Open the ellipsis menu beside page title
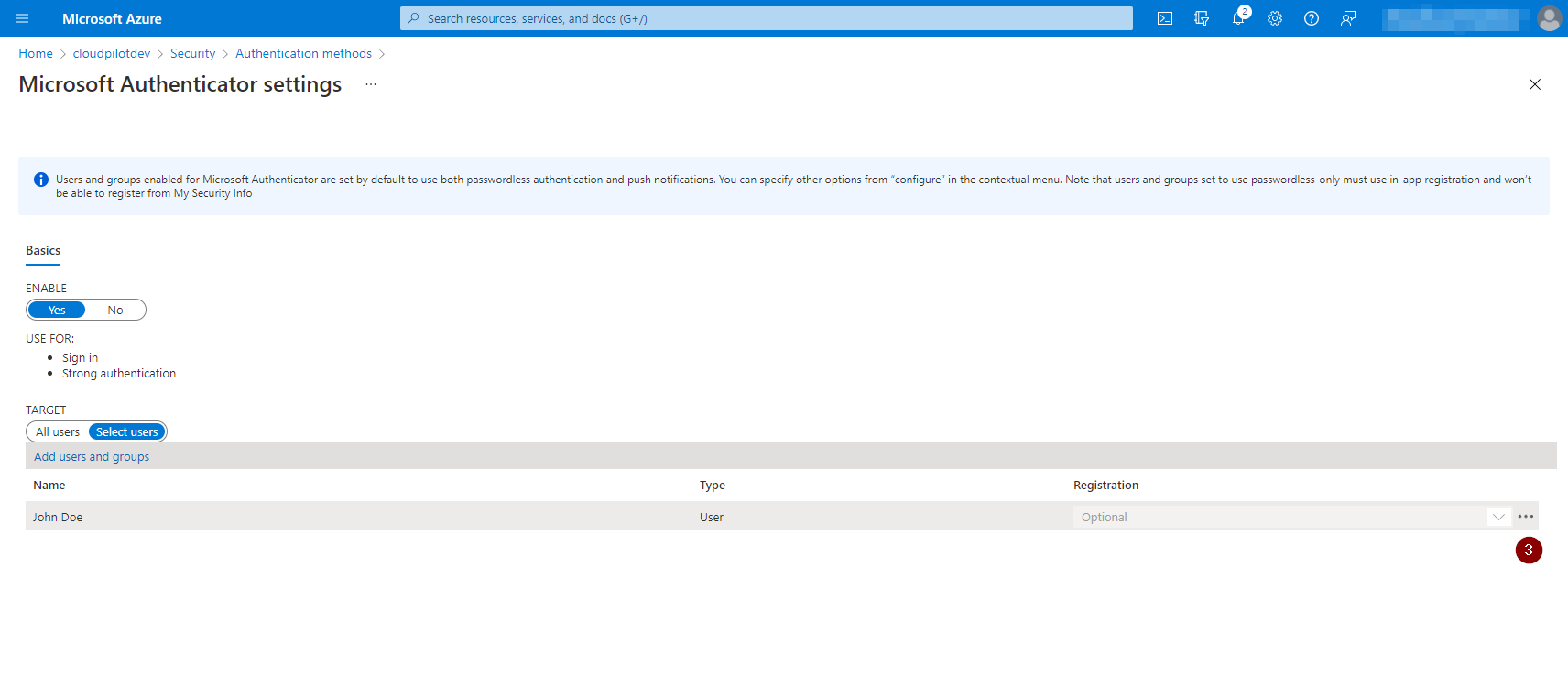This screenshot has height=688, width=1568. pos(371,84)
